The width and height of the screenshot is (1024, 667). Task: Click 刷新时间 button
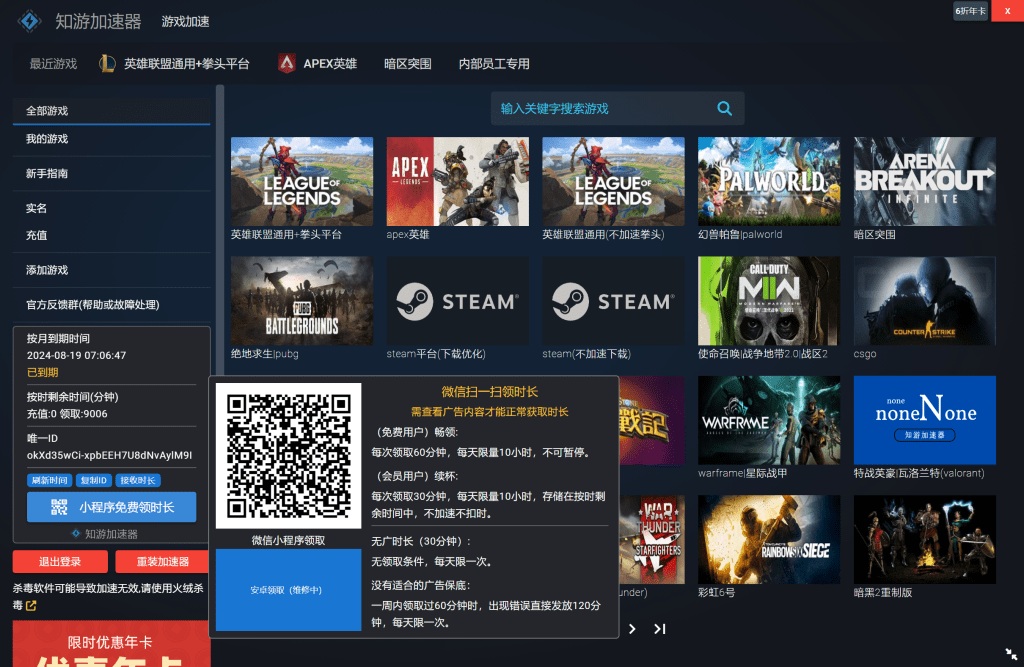click(x=50, y=480)
